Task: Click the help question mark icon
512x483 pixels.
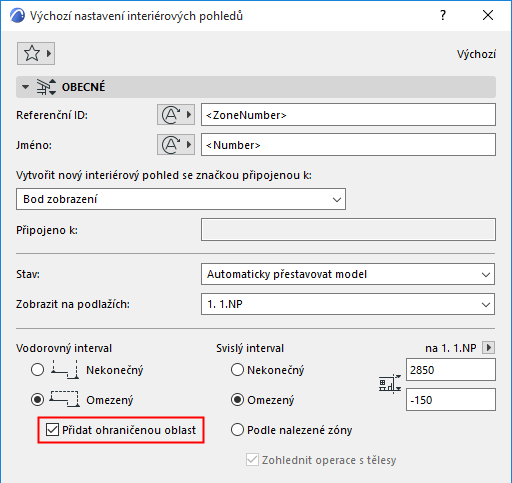Action: coord(443,15)
